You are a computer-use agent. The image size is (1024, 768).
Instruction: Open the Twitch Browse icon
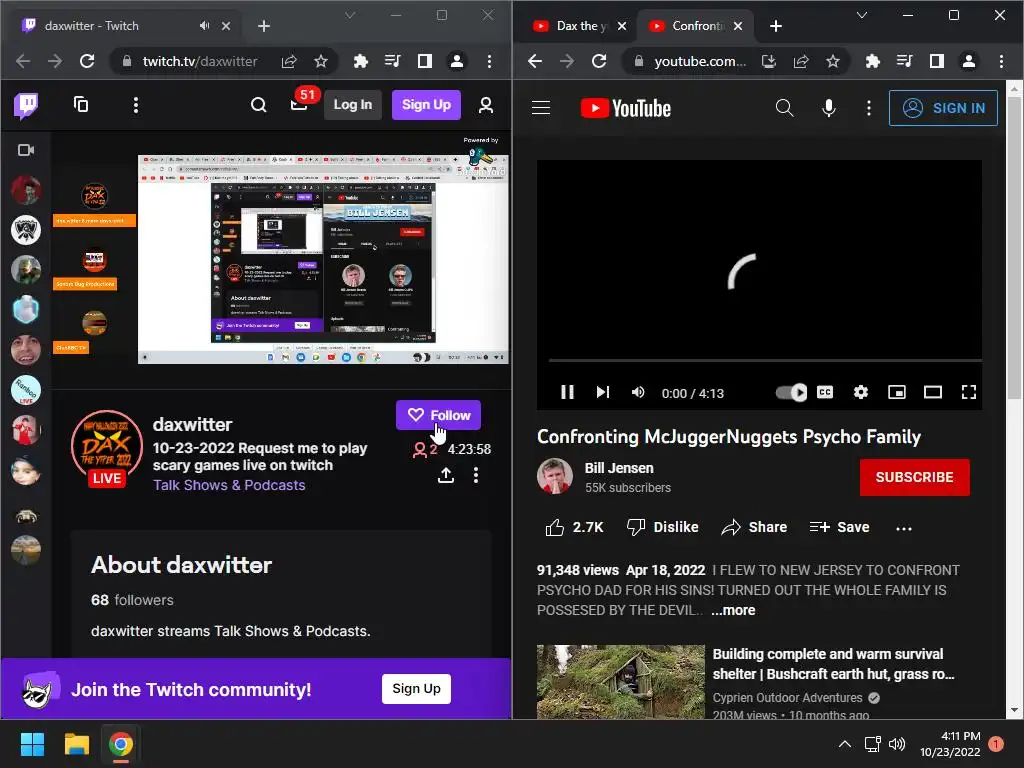[x=81, y=104]
